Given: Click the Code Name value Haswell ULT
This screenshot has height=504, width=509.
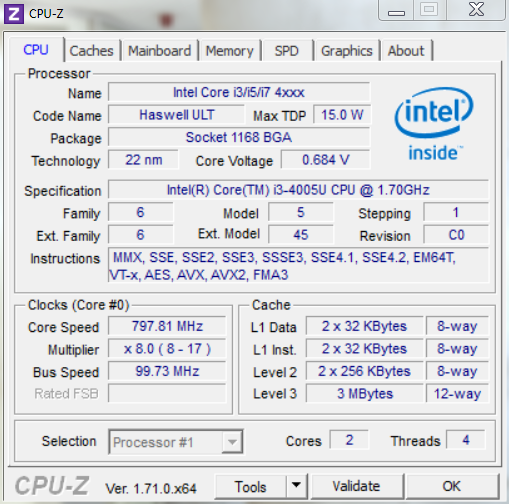Looking at the screenshot, I should pos(176,115).
